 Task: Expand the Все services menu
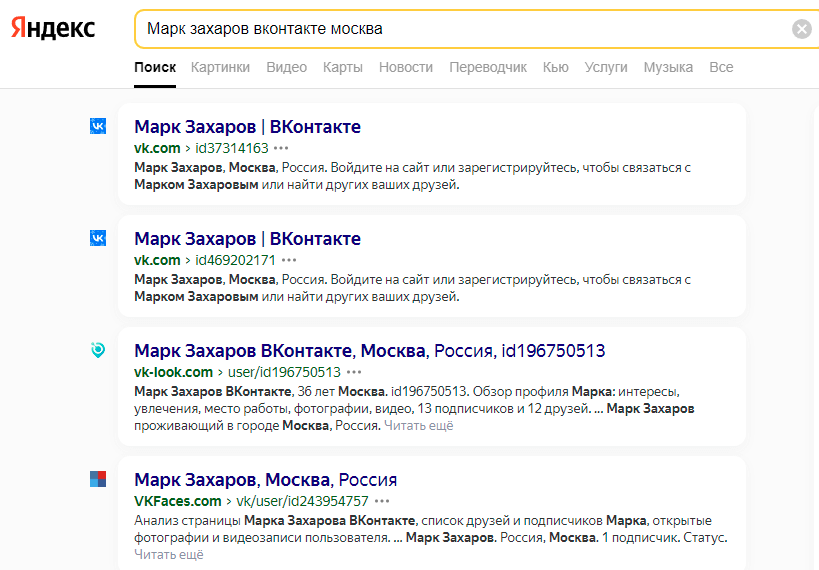tap(721, 67)
